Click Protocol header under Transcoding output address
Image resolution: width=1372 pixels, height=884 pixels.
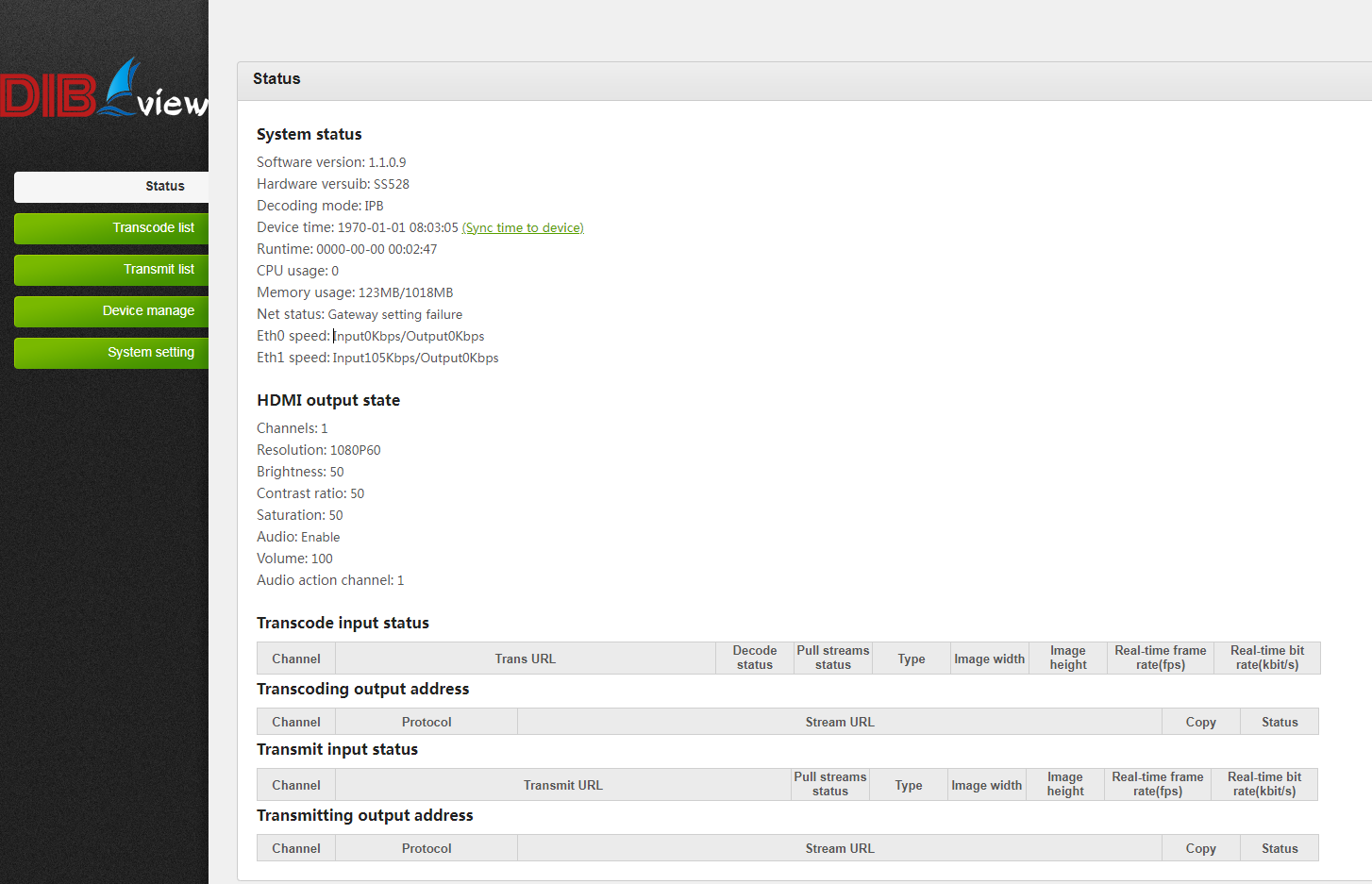(427, 722)
